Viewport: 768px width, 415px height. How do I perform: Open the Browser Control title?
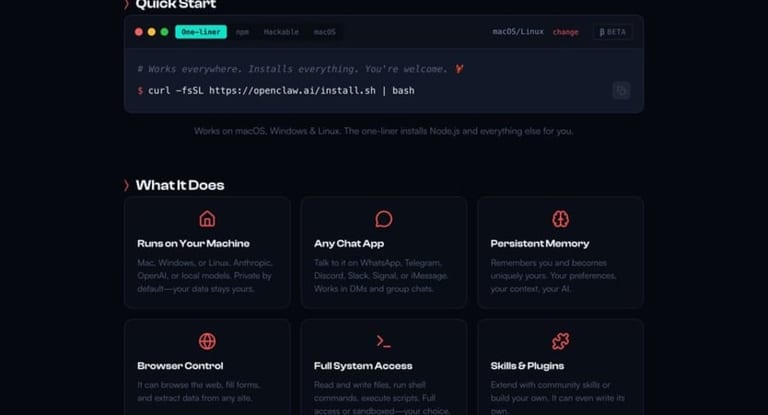[180, 366]
